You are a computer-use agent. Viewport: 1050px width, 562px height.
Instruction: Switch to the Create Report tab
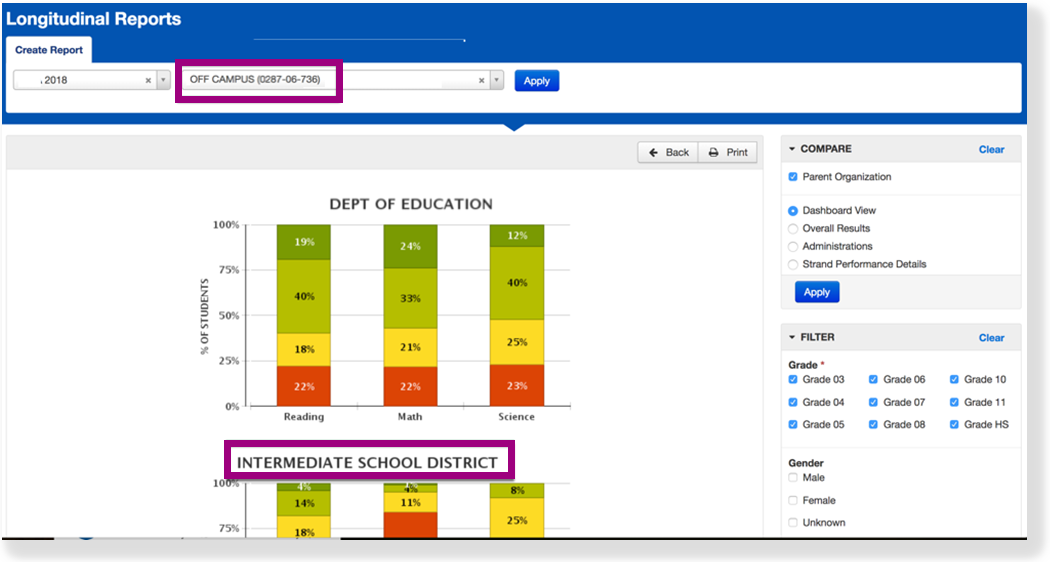click(49, 50)
